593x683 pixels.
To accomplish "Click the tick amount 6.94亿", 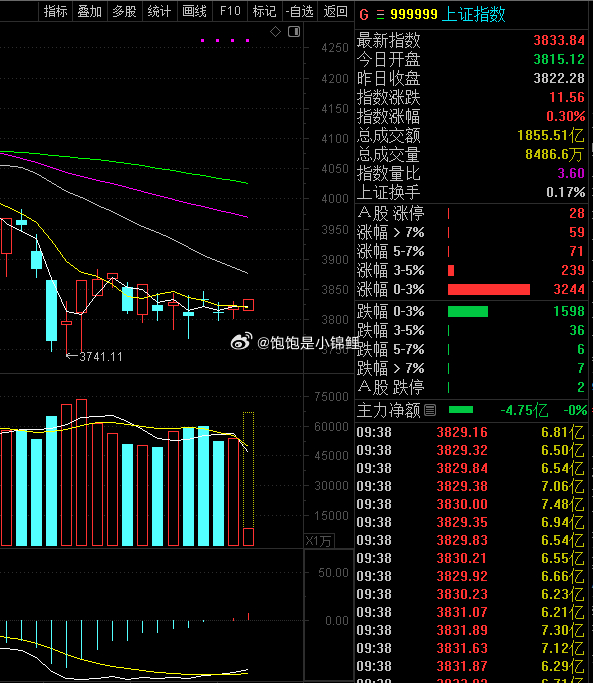I will pyautogui.click(x=563, y=522).
